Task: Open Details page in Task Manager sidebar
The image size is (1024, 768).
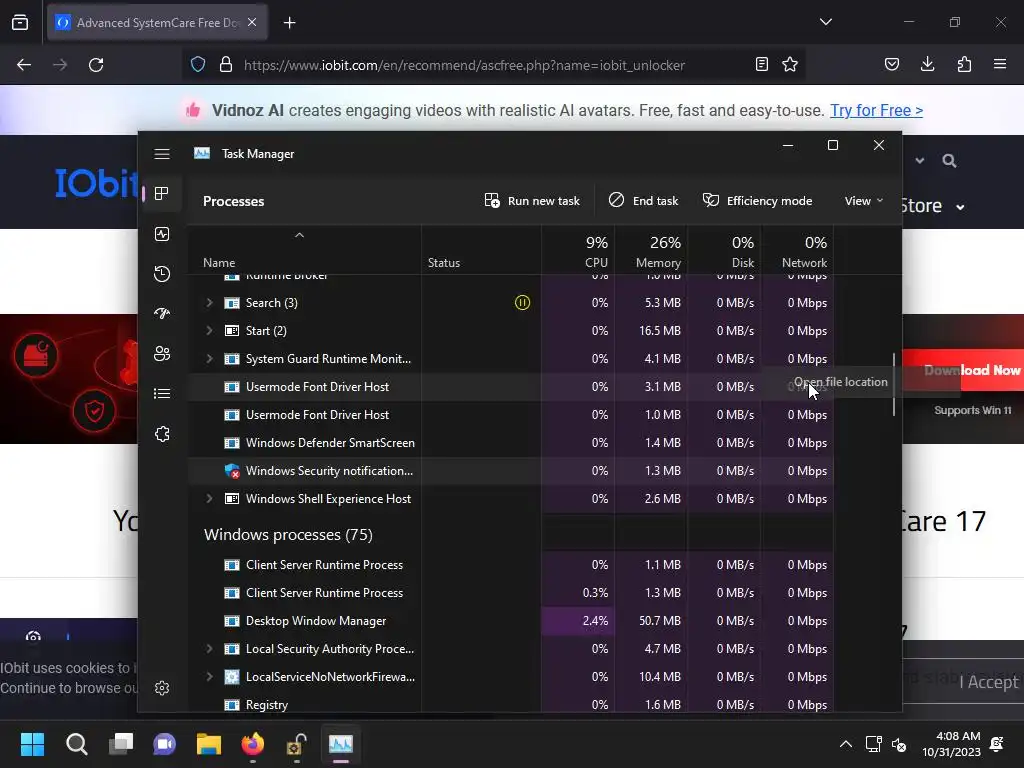Action: (162, 393)
